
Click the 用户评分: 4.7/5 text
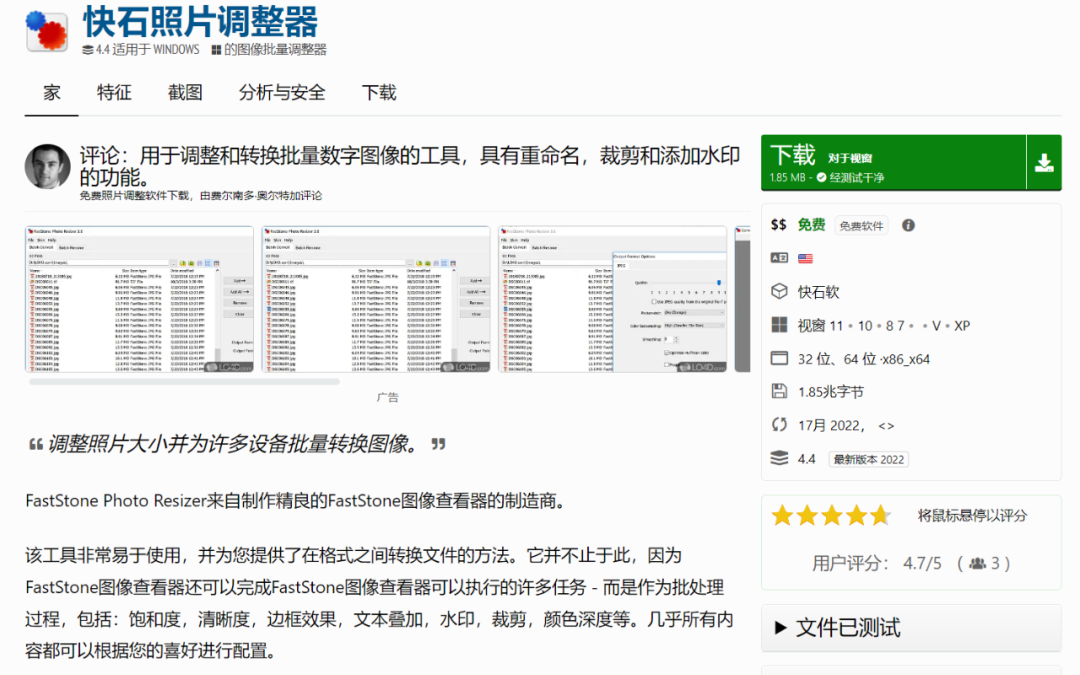pos(876,563)
